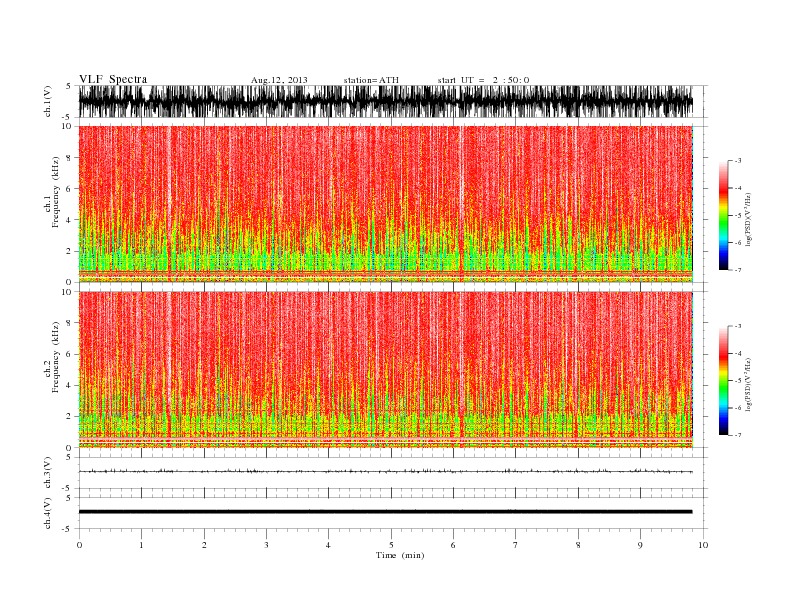Click the time axis tick label "6"
Viewport: 792px width, 612px height.
coord(453,545)
